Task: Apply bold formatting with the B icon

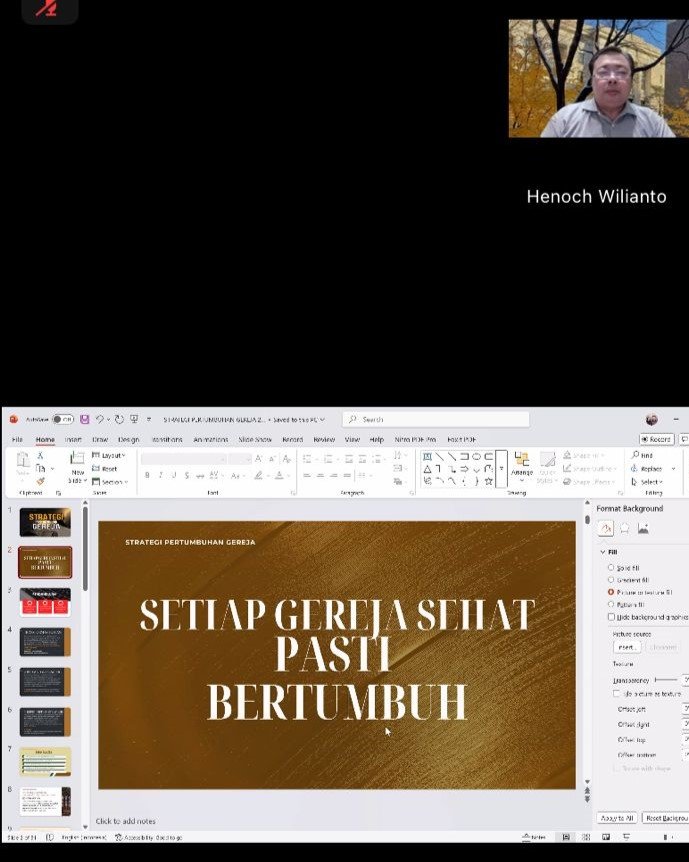Action: point(147,475)
